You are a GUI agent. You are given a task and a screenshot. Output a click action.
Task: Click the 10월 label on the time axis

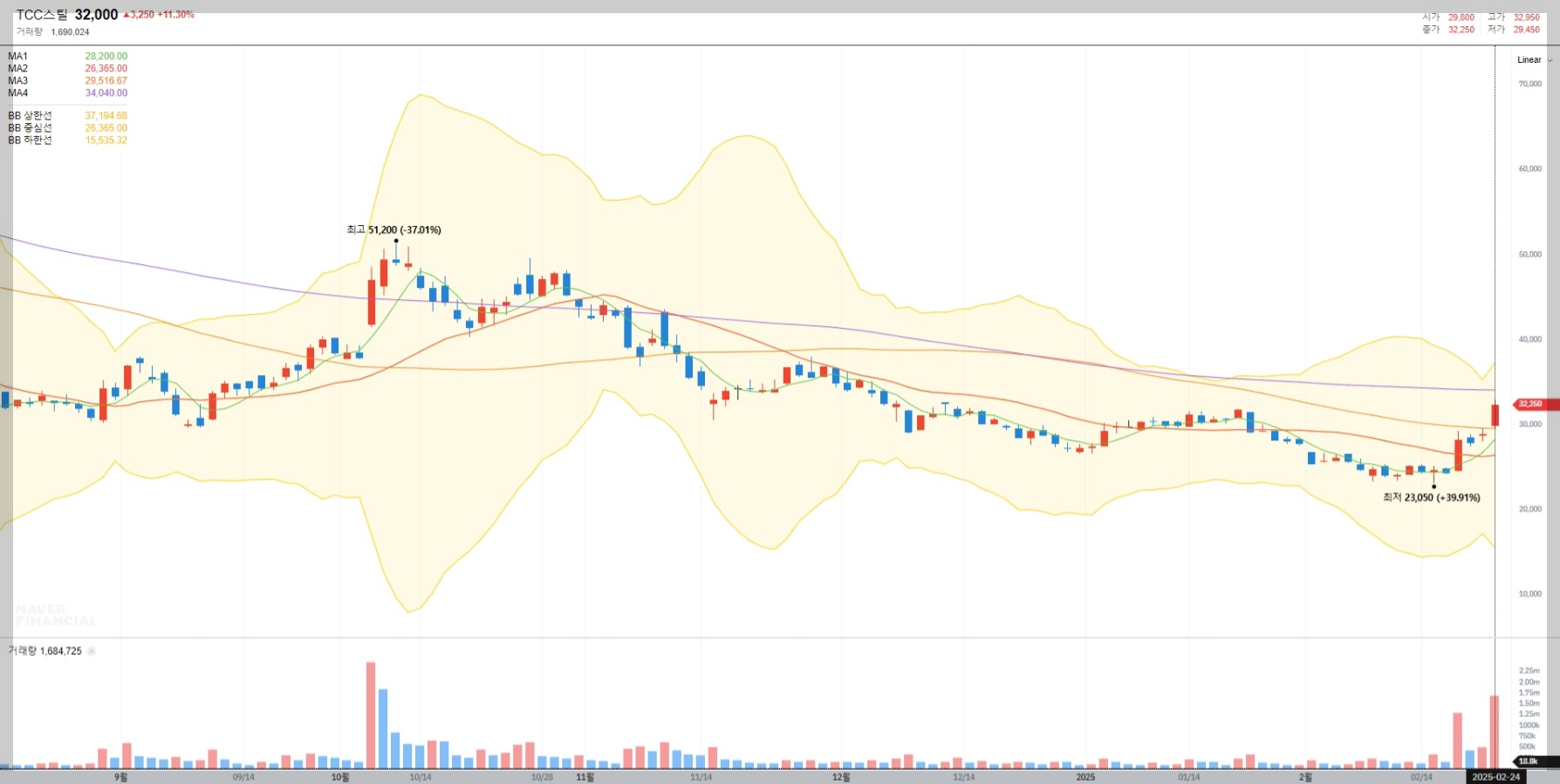(340, 777)
